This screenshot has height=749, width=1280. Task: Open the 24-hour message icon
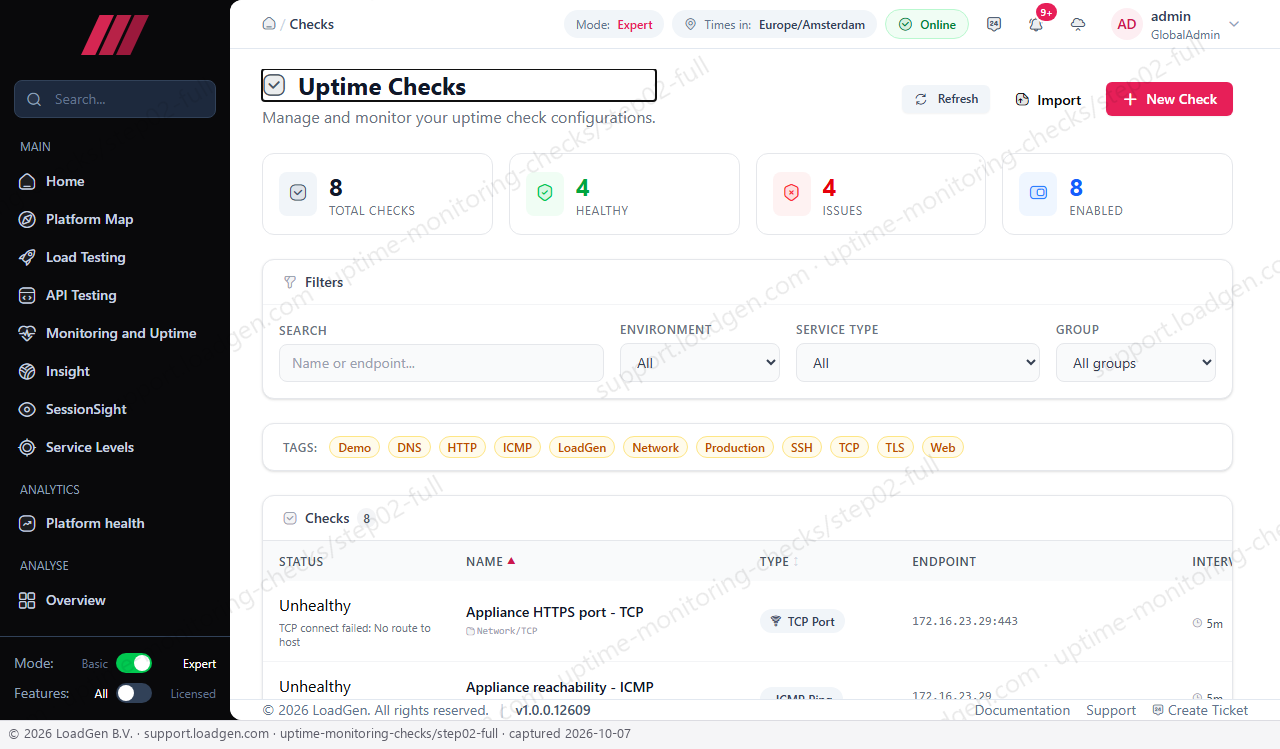point(994,24)
